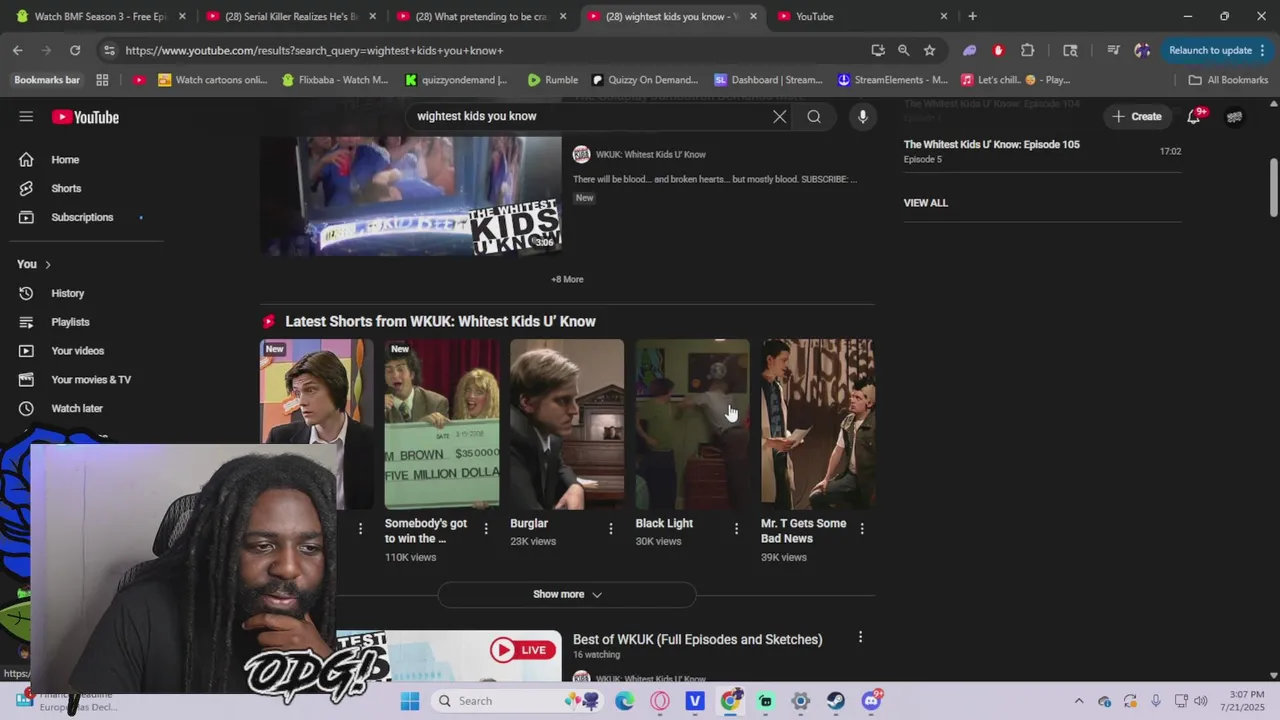This screenshot has width=1280, height=720.
Task: Open a new browser tab
Action: (x=972, y=16)
